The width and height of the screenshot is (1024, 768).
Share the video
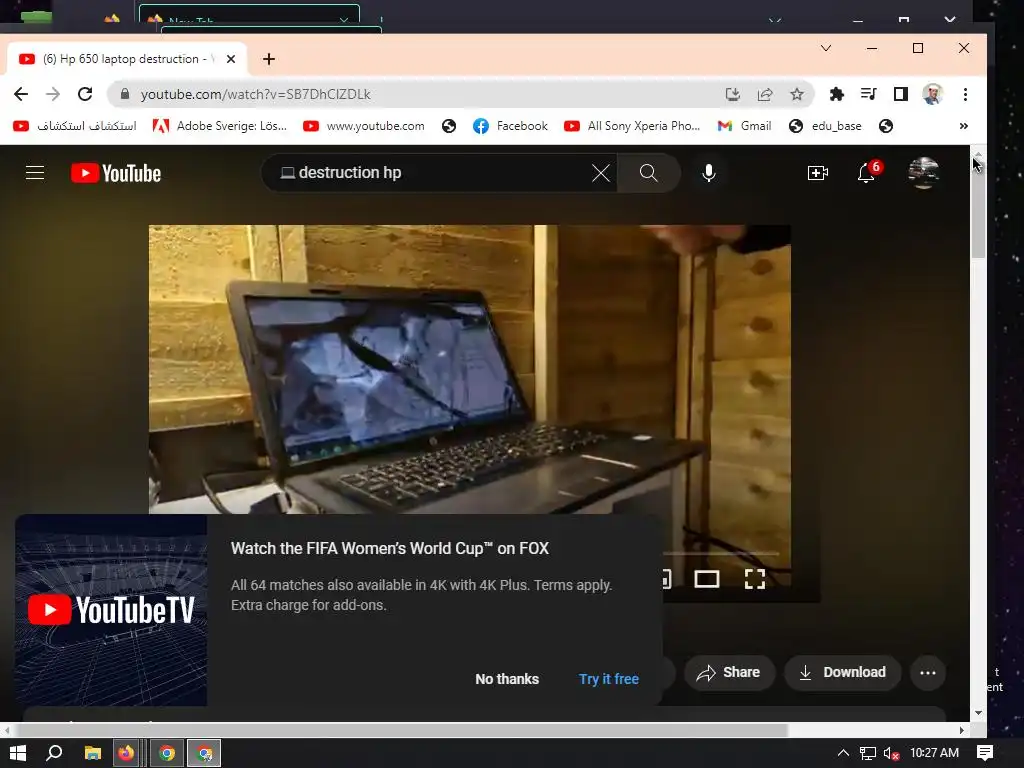[x=729, y=673]
